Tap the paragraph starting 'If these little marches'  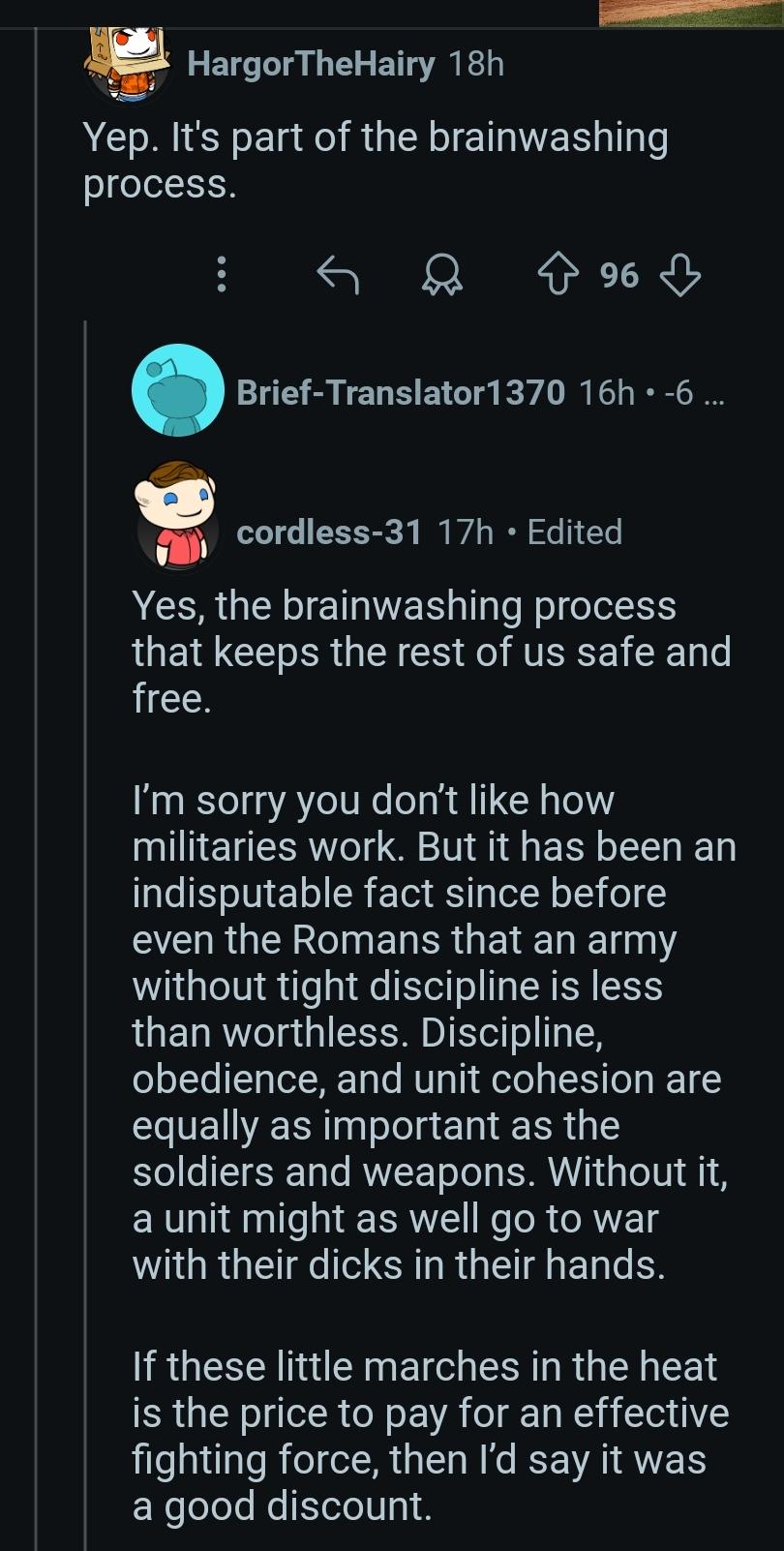[431, 1437]
